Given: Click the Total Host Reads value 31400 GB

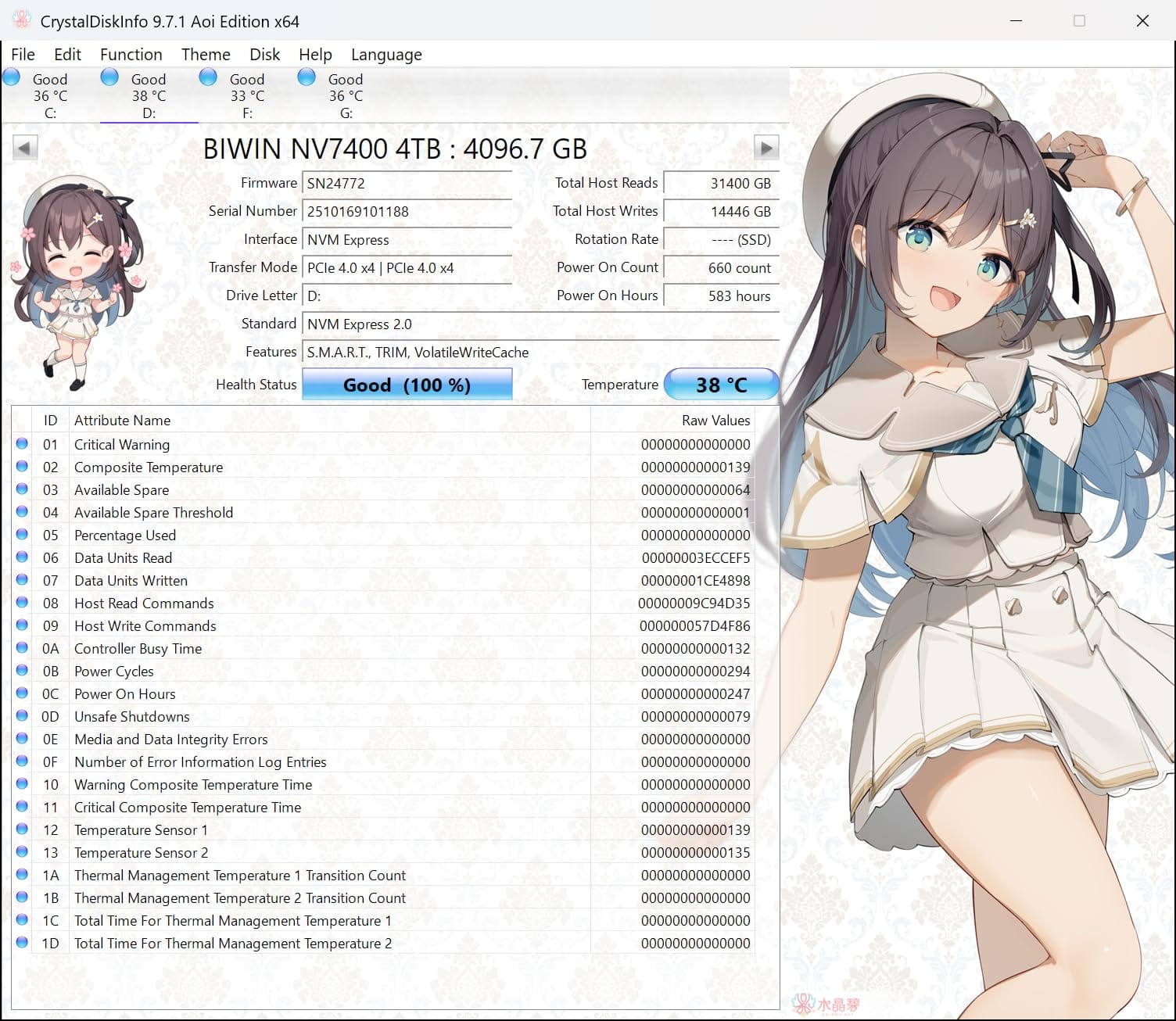Looking at the screenshot, I should tap(721, 183).
